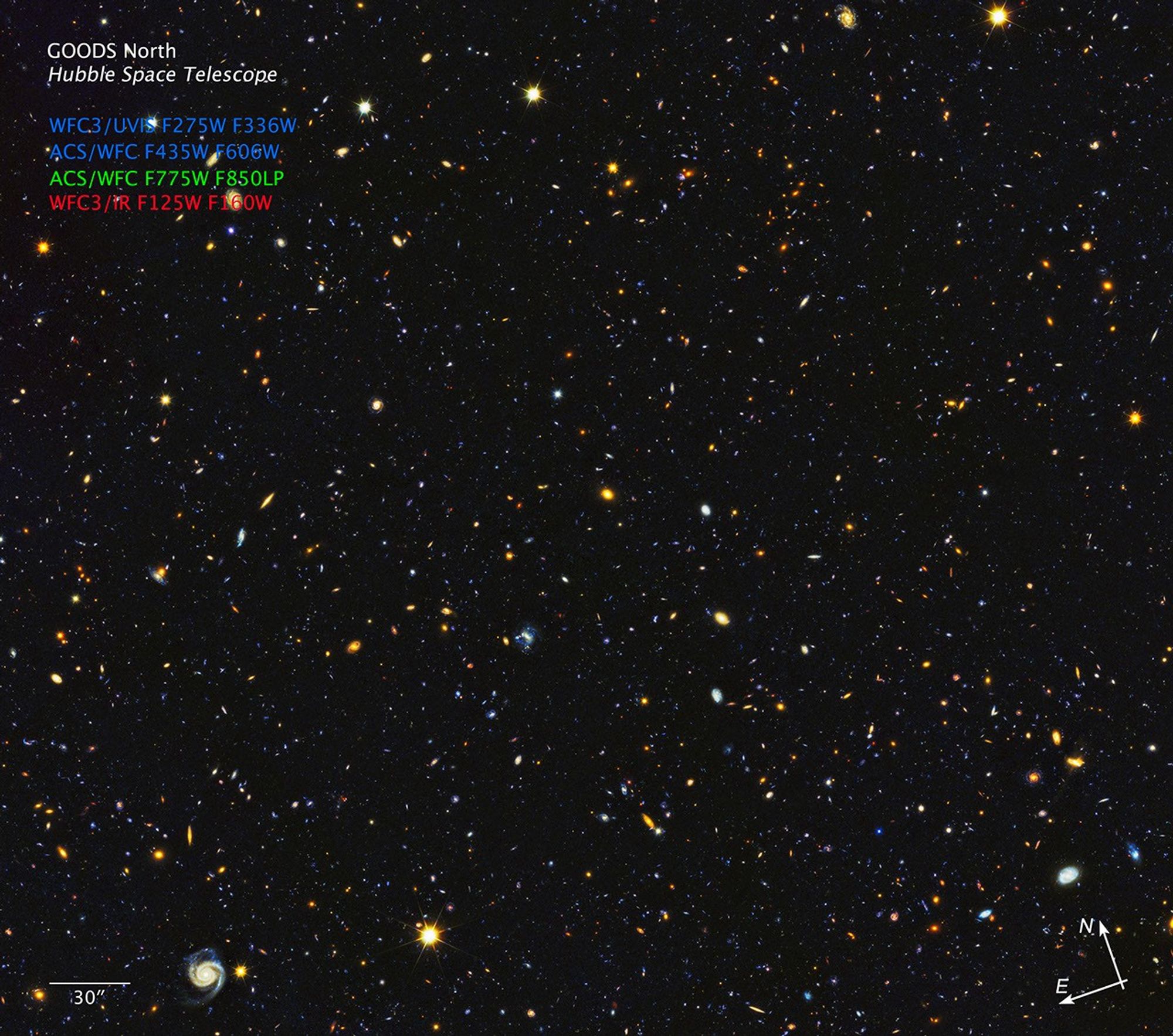Select the WFC3/UVIS F275W F336W label
This screenshot has width=1173, height=1036.
(x=173, y=125)
